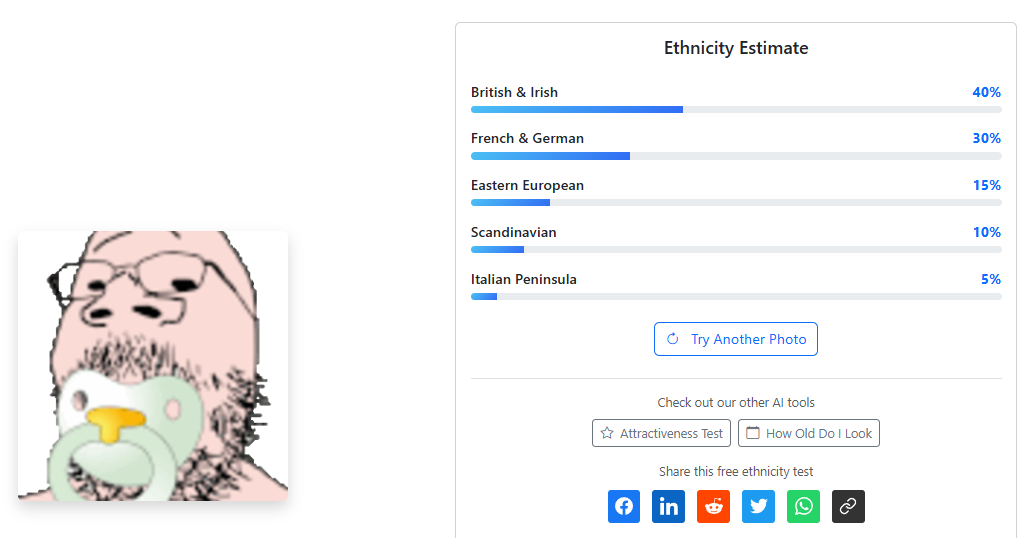Viewport: 1032px width, 538px height.
Task: Share result on Twitter
Action: [758, 506]
